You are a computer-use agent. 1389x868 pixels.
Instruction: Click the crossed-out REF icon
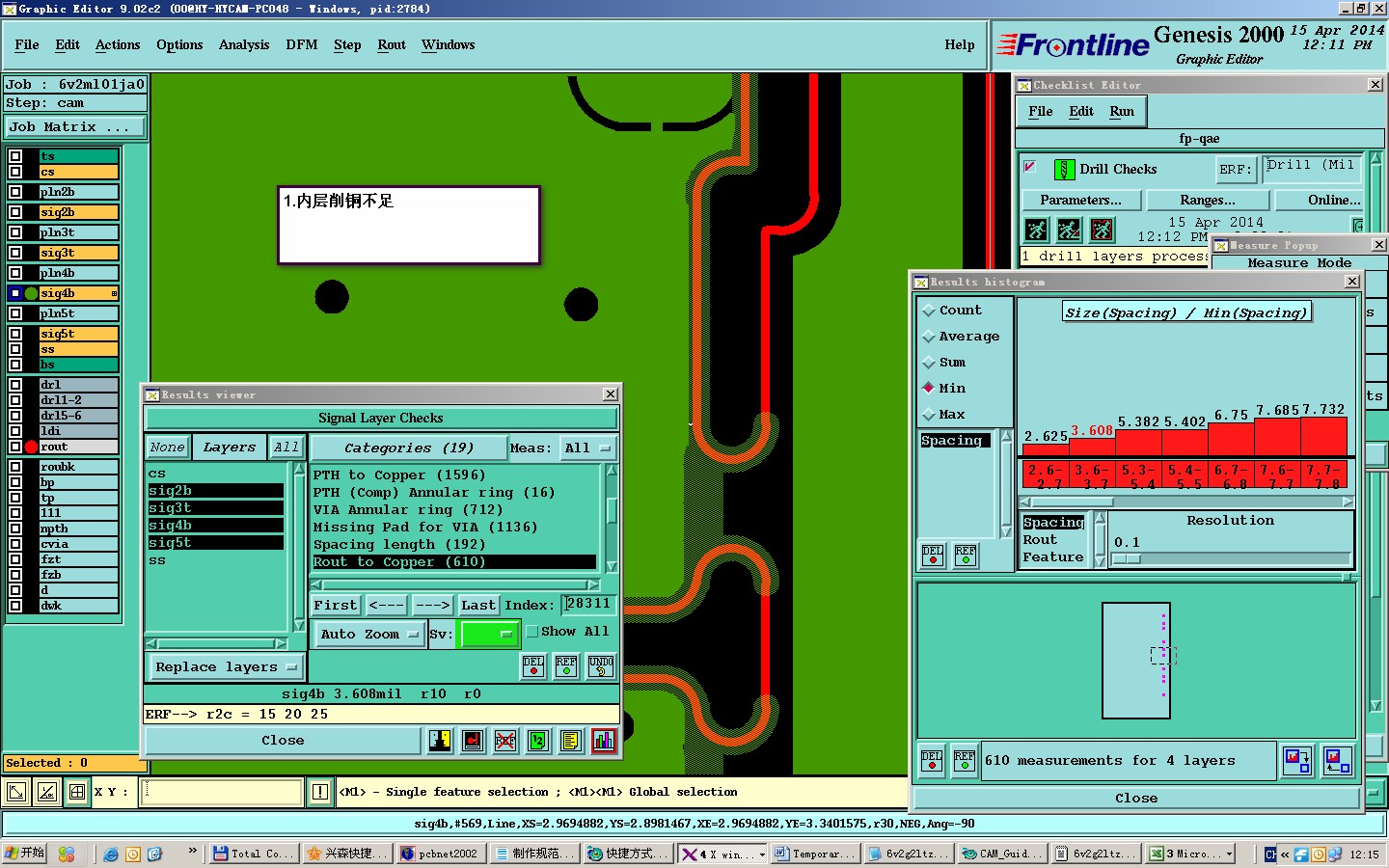pos(505,741)
